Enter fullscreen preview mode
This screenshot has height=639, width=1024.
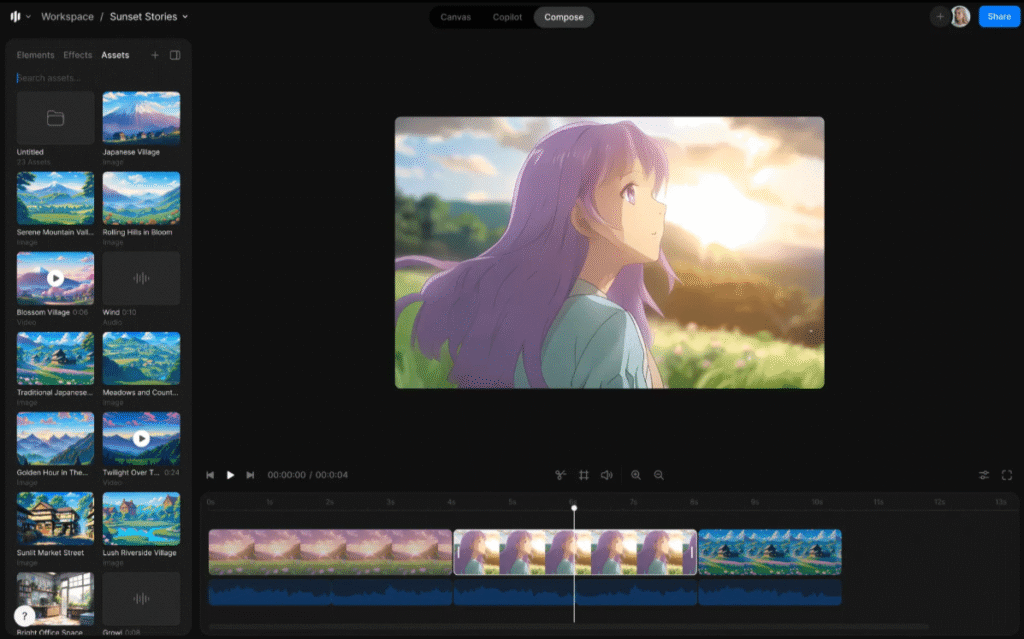(x=1006, y=475)
